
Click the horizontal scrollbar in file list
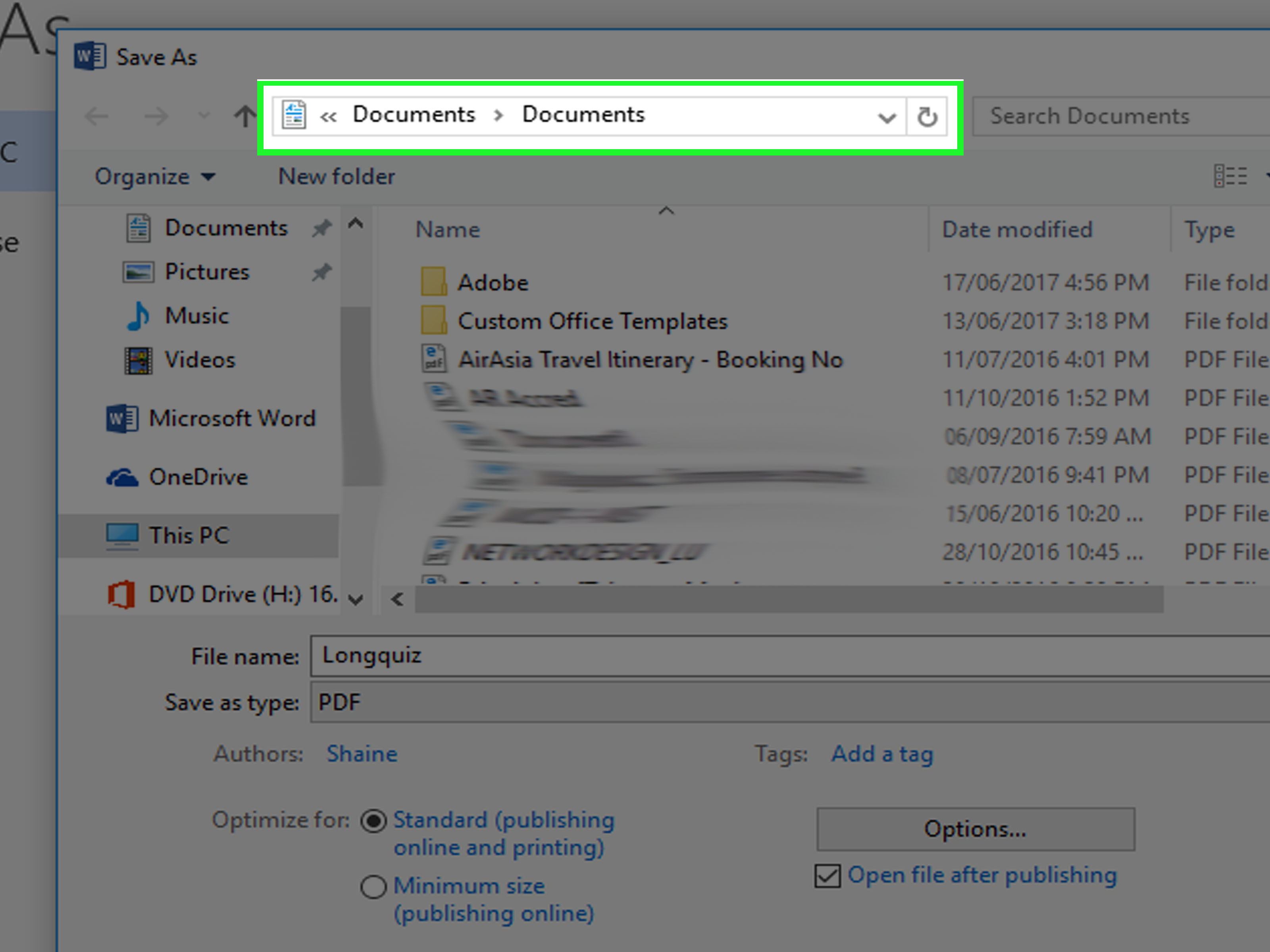(x=789, y=600)
